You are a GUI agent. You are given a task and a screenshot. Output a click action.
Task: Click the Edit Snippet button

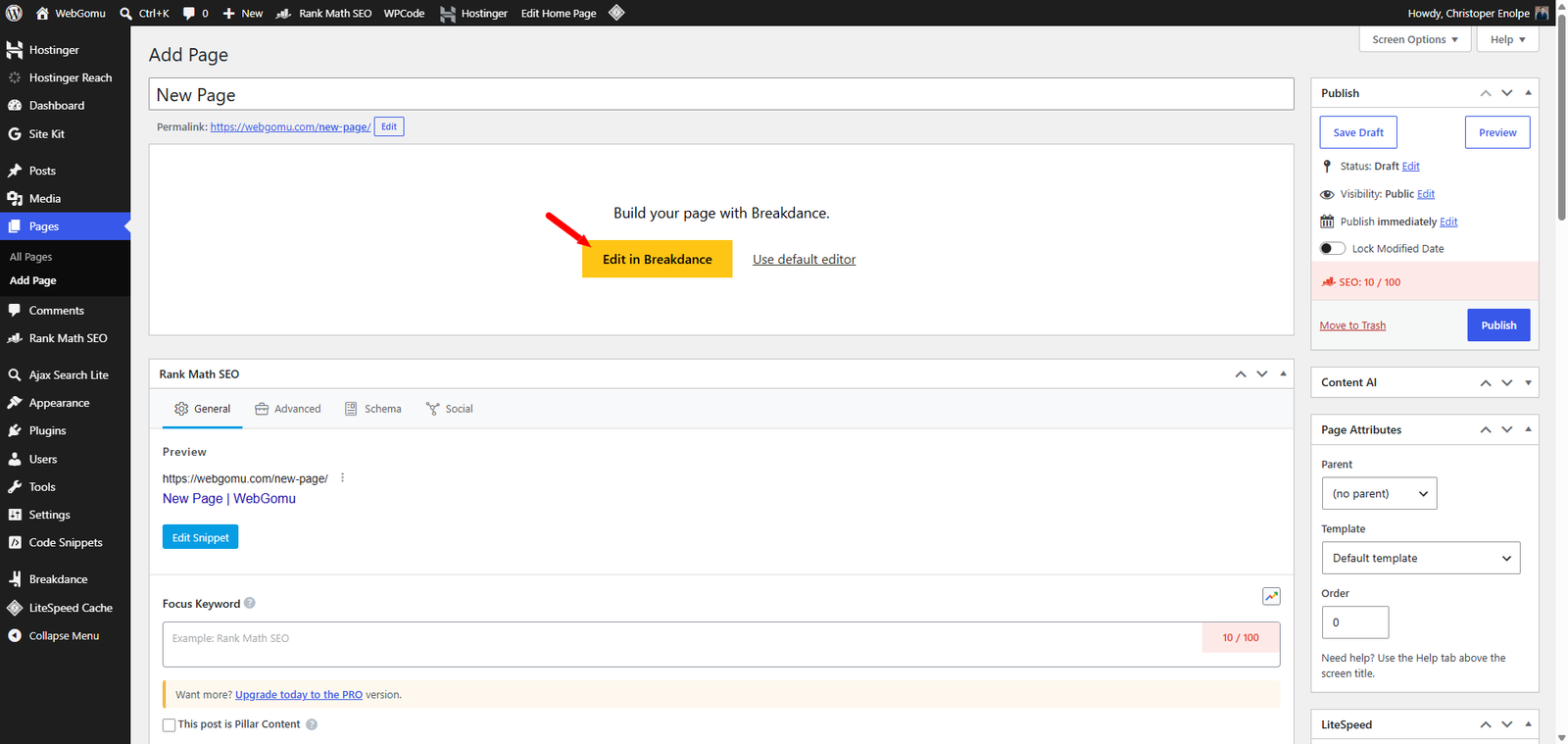[x=201, y=537]
